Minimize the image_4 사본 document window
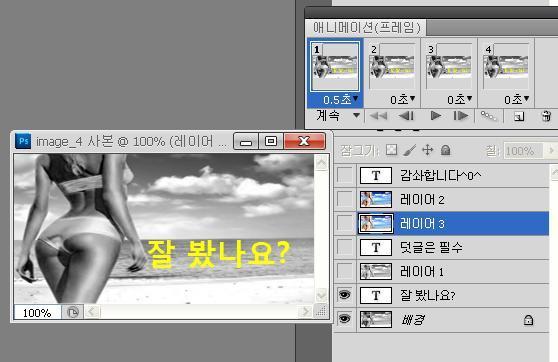Image resolution: width=558 pixels, height=362 pixels. click(246, 141)
